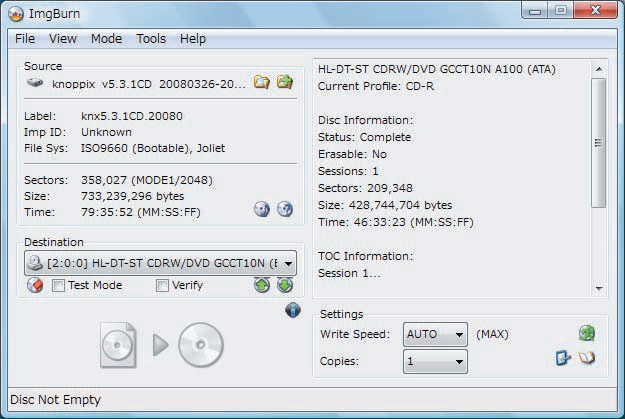Click the open book icon in Settings
Image resolution: width=625 pixels, height=419 pixels.
587,358
